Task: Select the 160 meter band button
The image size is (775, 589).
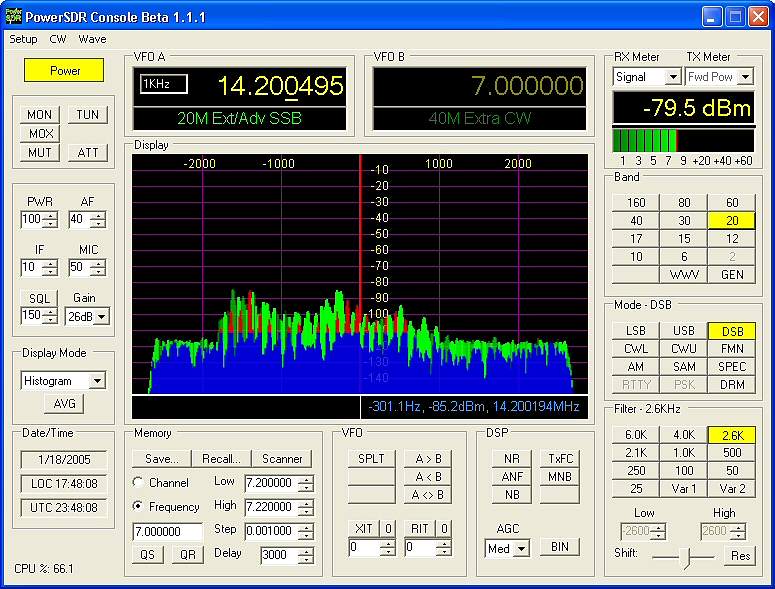Action: (x=636, y=203)
